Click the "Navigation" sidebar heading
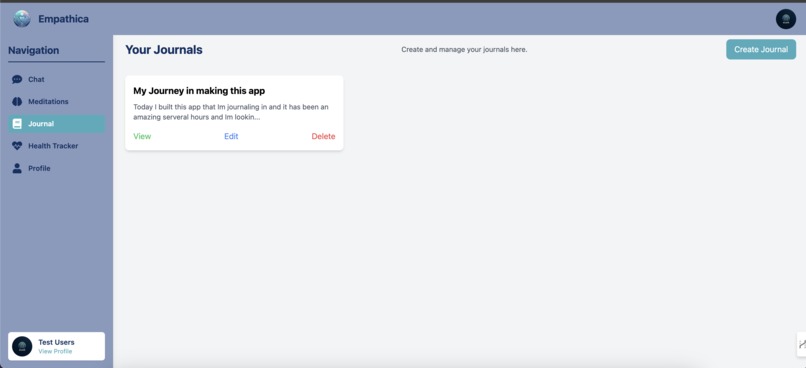This screenshot has height=368, width=806. click(x=33, y=50)
